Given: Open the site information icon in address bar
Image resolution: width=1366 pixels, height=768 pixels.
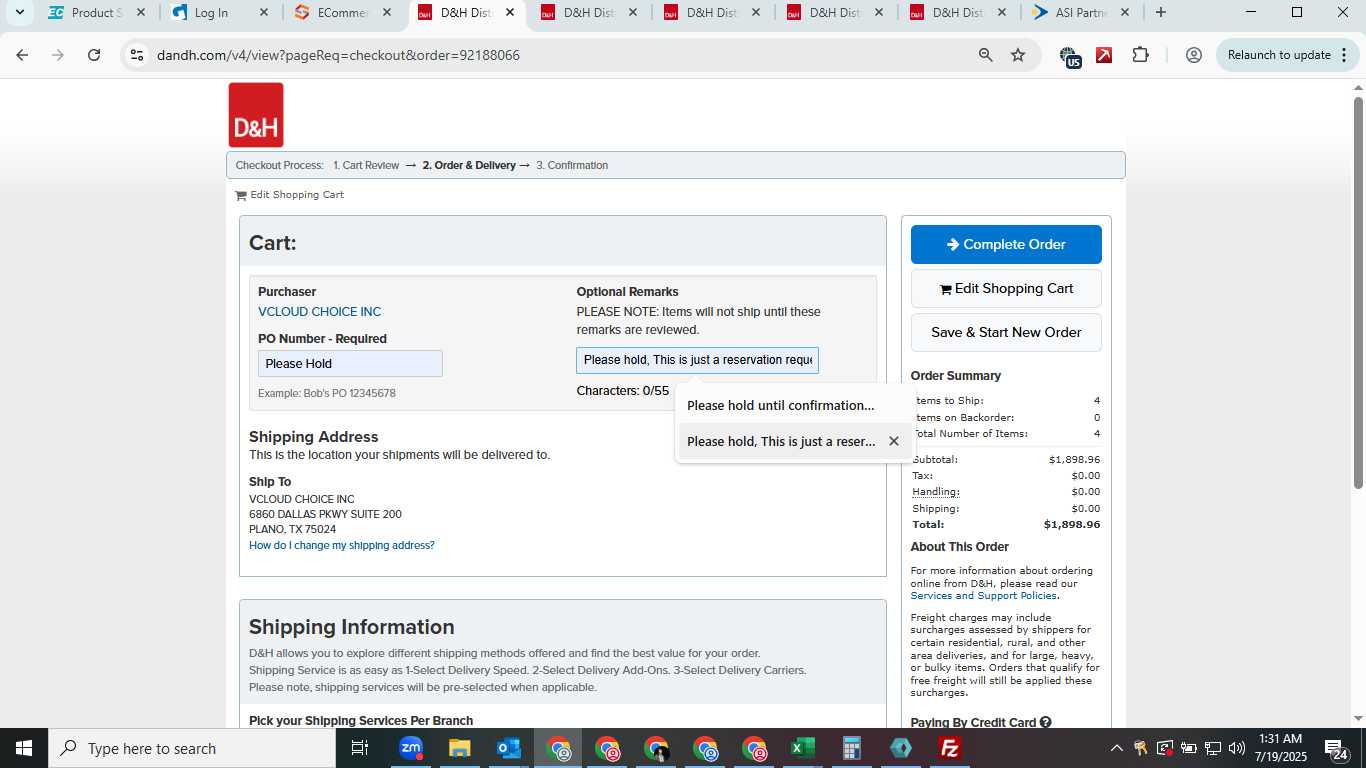Looking at the screenshot, I should tap(137, 55).
